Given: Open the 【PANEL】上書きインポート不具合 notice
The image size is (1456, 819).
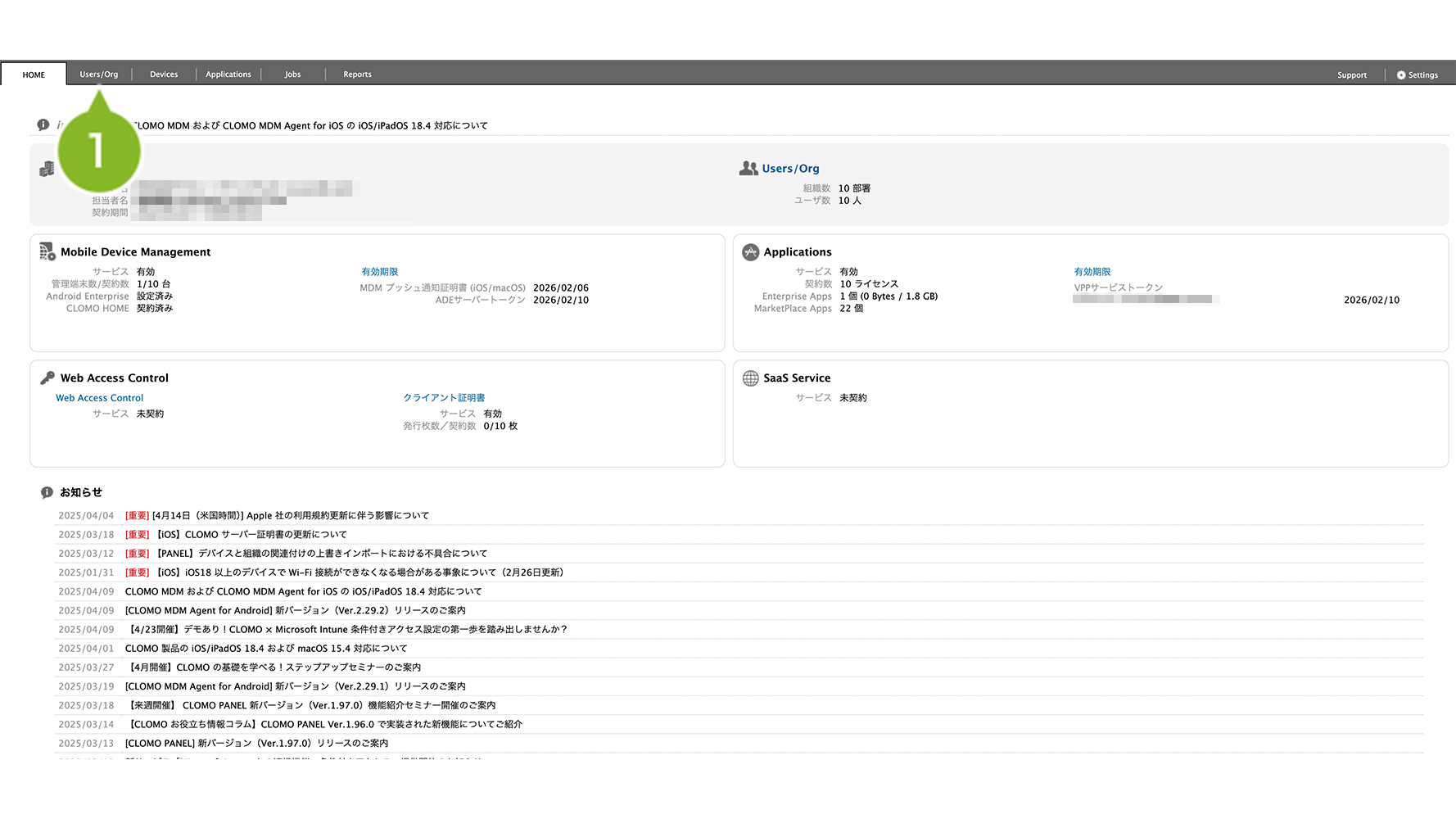Looking at the screenshot, I should point(306,554).
